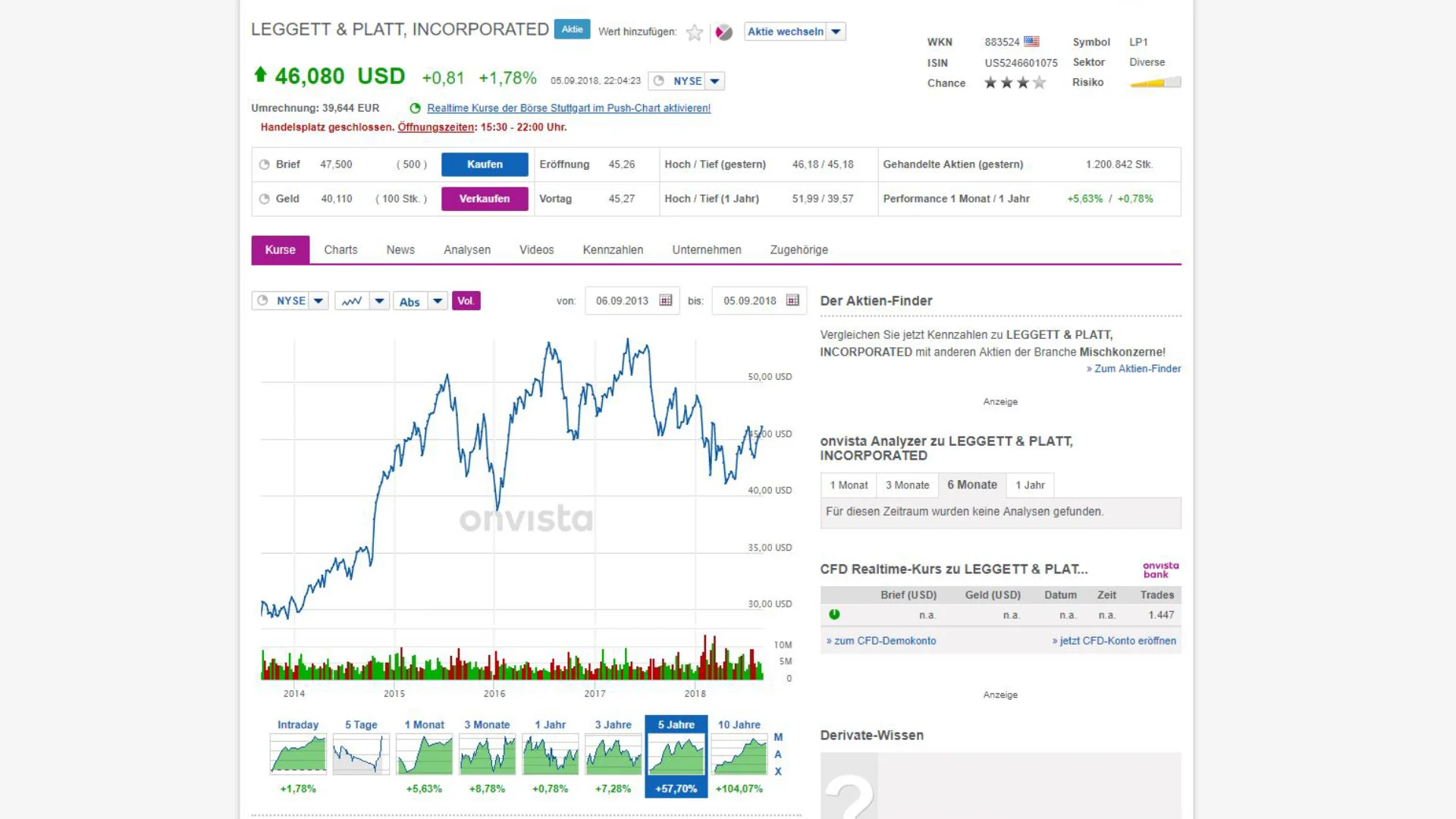This screenshot has height=819, width=1456.
Task: Click the blue Kaufen button
Action: tap(485, 165)
